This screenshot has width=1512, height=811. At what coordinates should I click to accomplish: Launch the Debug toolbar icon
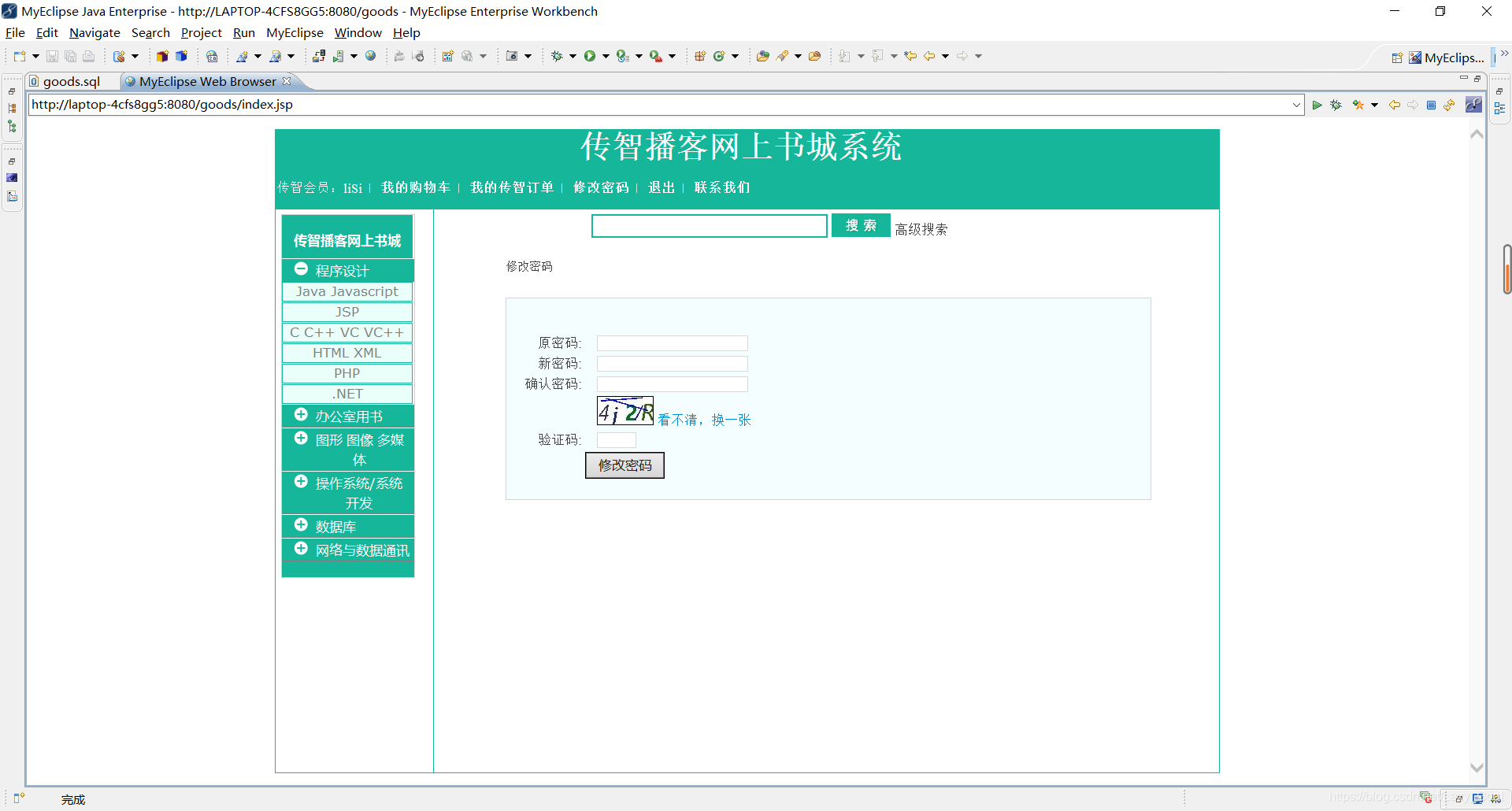[x=557, y=56]
